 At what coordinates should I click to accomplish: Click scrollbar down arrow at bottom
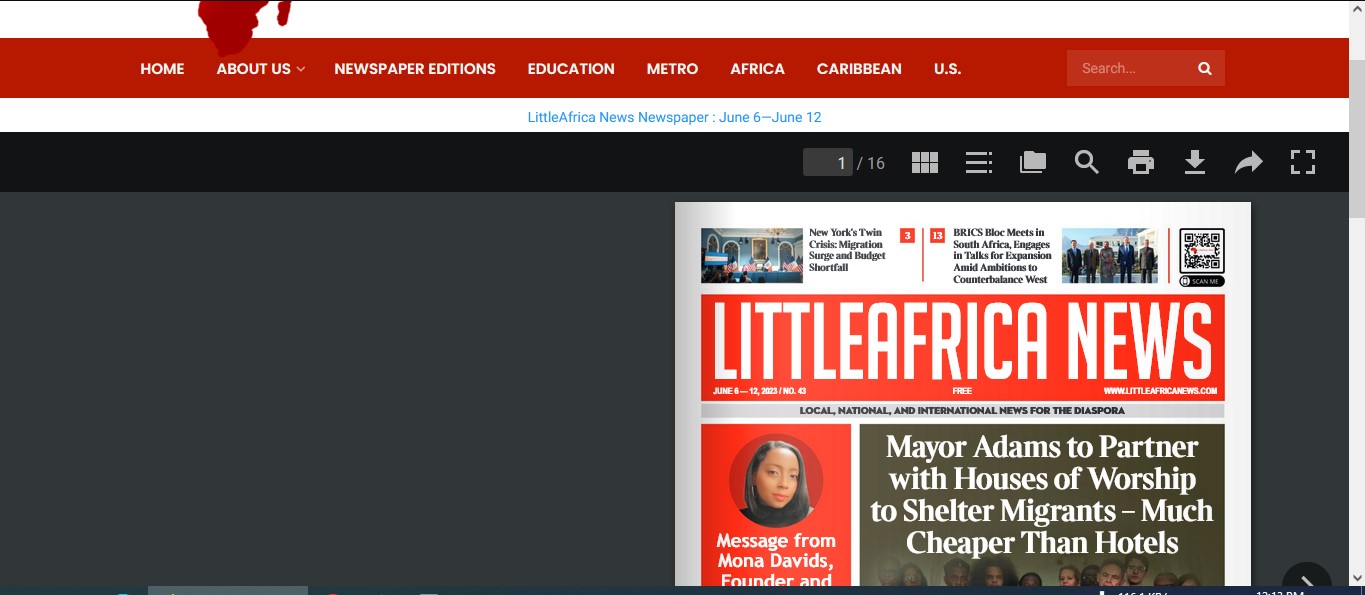pyautogui.click(x=1357, y=578)
